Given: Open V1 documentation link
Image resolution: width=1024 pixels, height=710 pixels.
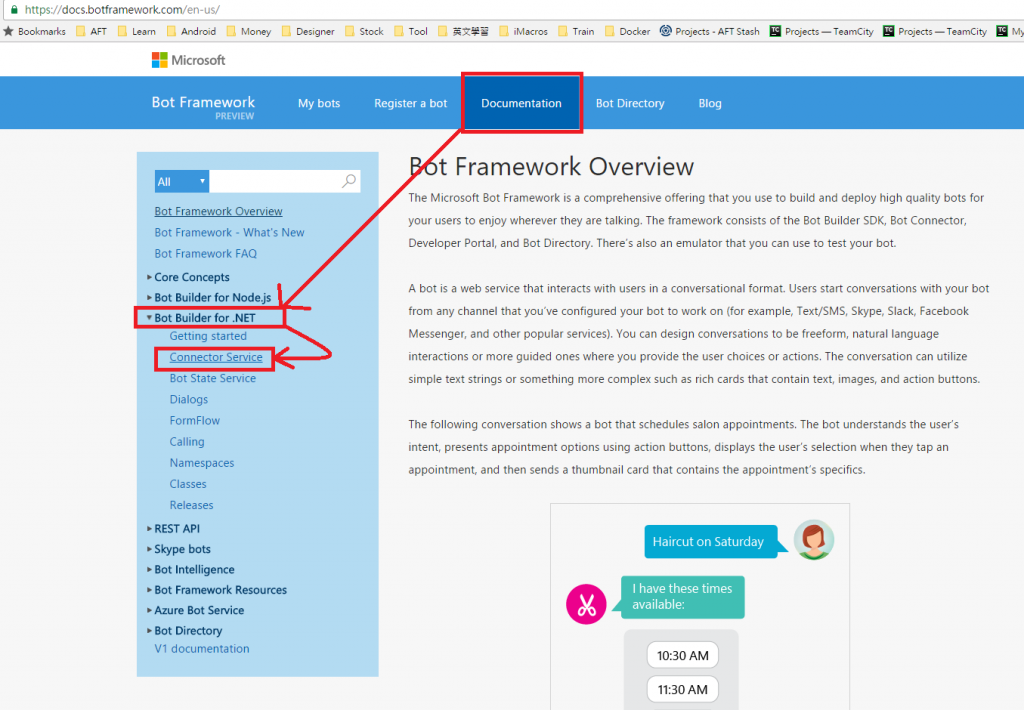Looking at the screenshot, I should tap(201, 649).
